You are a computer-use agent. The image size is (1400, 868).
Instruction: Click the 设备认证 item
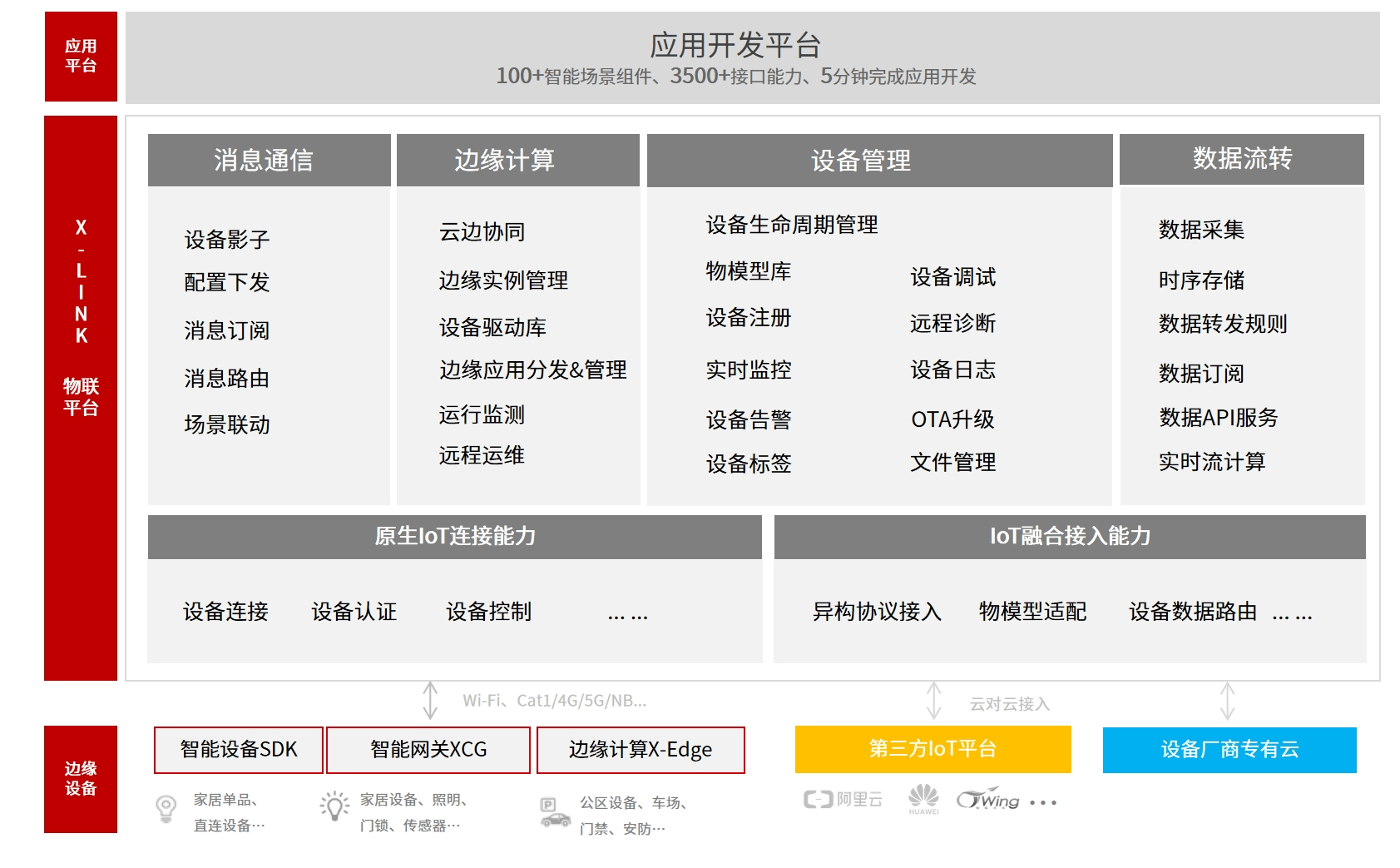354,612
